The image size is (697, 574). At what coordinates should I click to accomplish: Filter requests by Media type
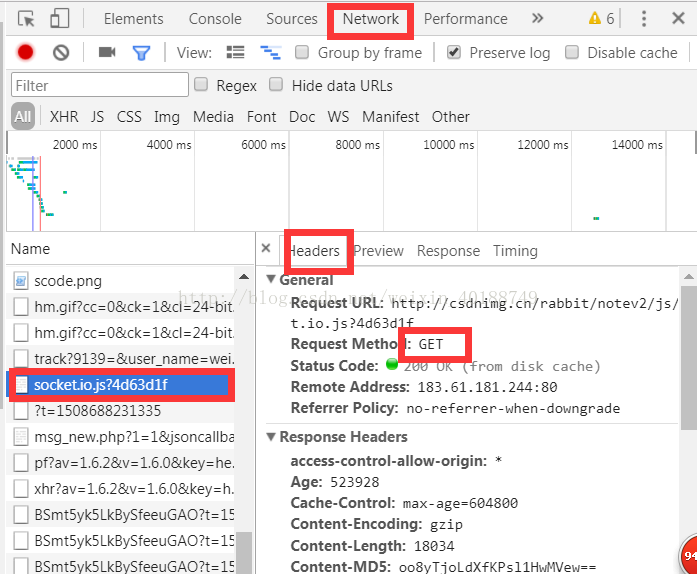click(213, 116)
